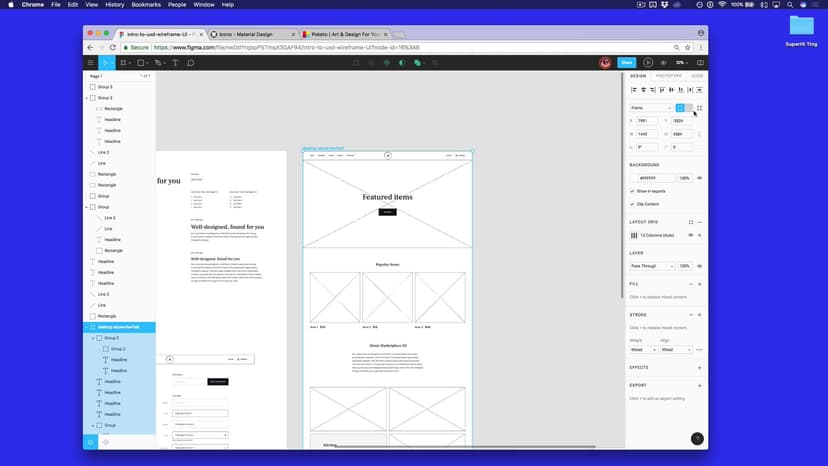The height and width of the screenshot is (466, 828).
Task: Select the Comment tool
Action: click(190, 63)
